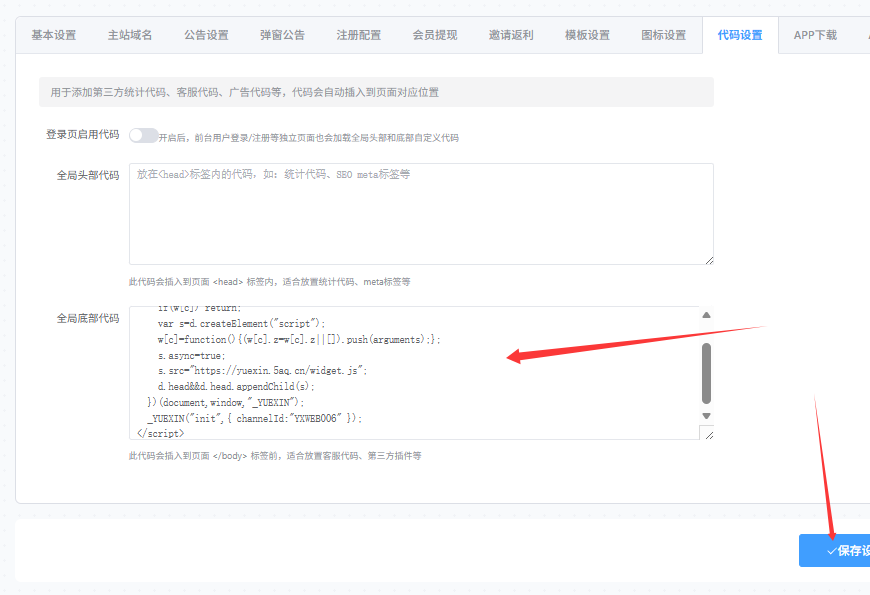Open the 公告设置 tab

point(206,35)
